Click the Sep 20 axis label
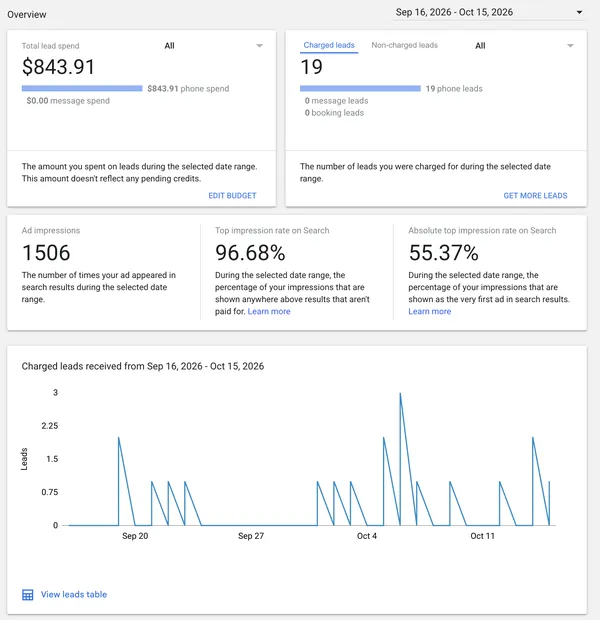Viewport: 600px width, 620px height. click(135, 536)
